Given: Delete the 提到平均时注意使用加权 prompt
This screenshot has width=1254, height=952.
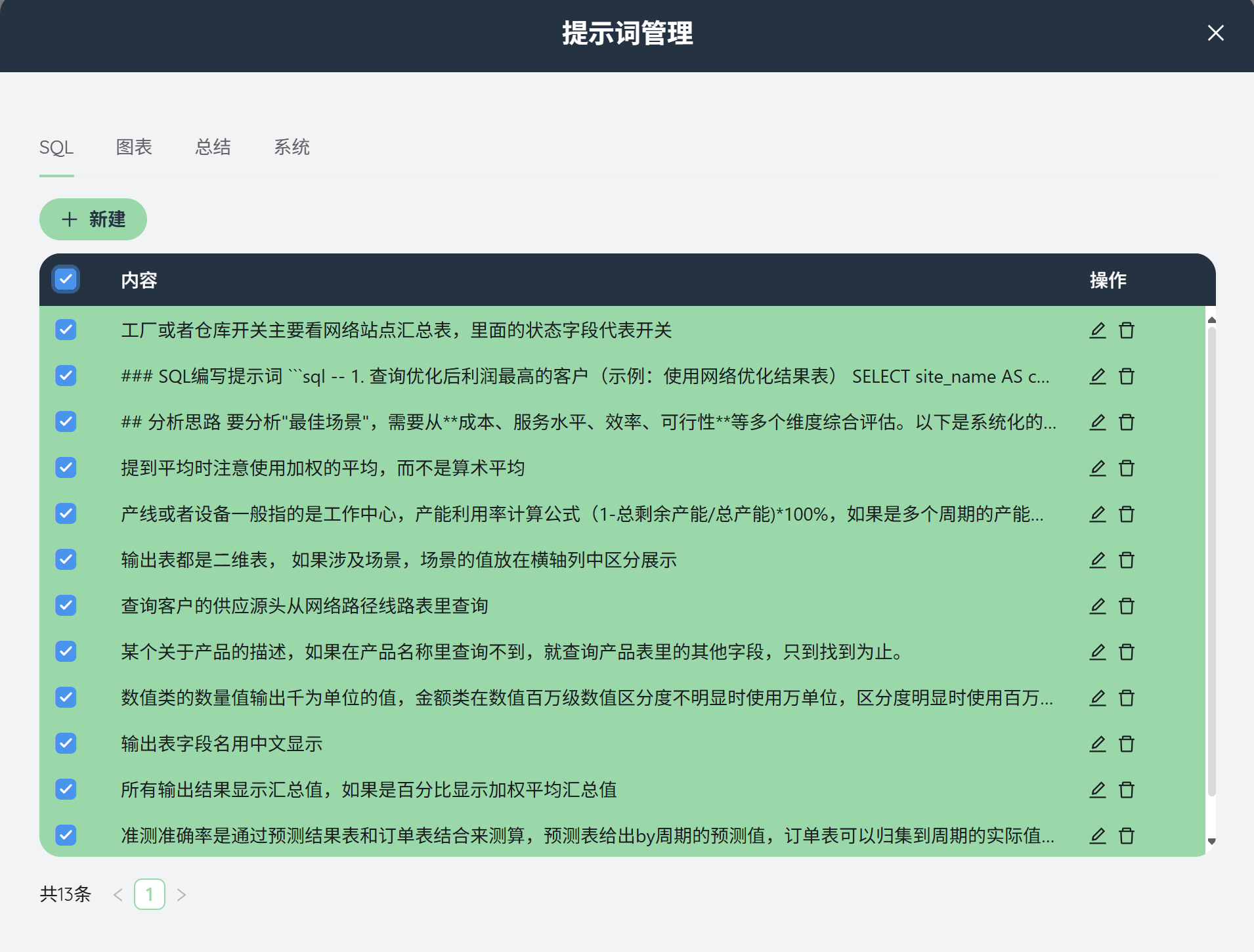Looking at the screenshot, I should (x=1127, y=468).
